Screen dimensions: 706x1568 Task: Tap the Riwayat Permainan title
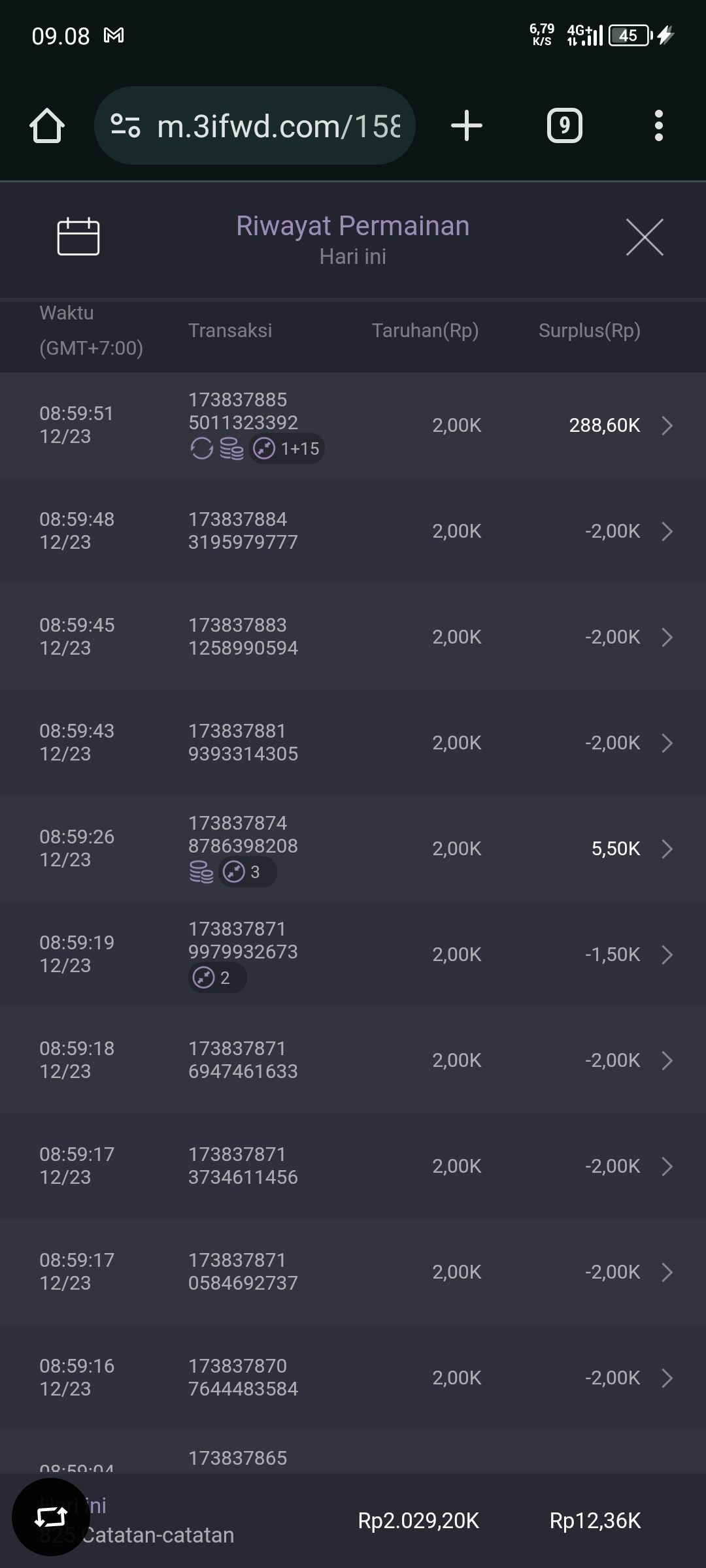pos(352,226)
